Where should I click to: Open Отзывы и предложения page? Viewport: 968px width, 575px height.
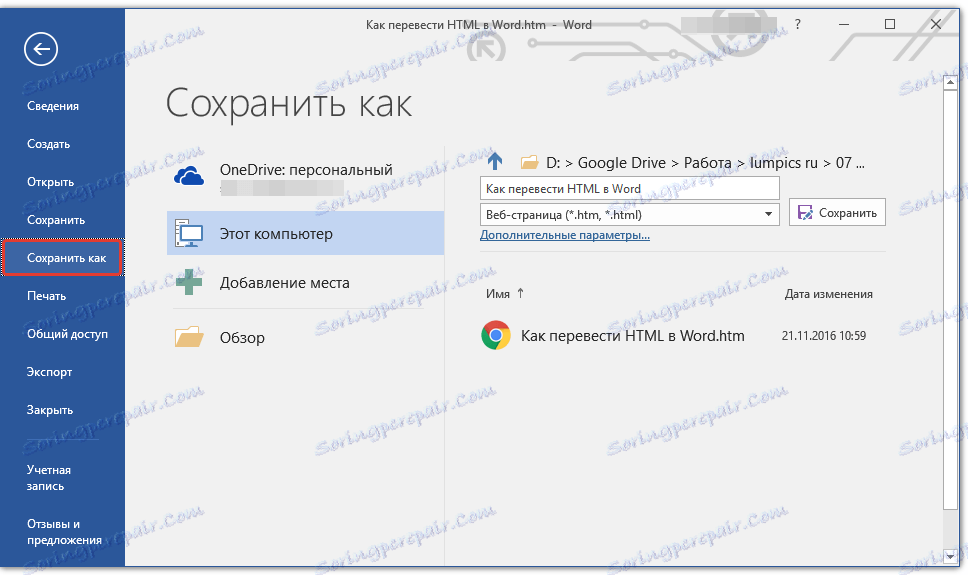point(64,532)
